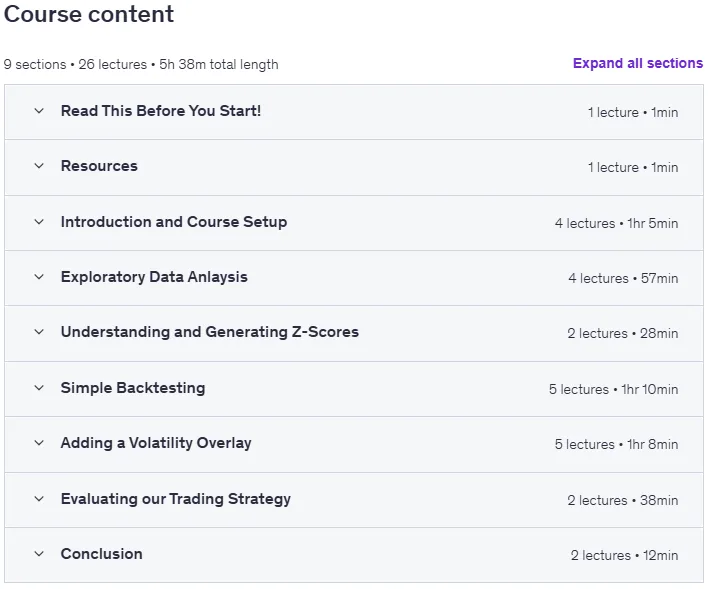The width and height of the screenshot is (708, 589).
Task: Click the 5 lectures 1hr 8min label
Action: click(x=616, y=444)
